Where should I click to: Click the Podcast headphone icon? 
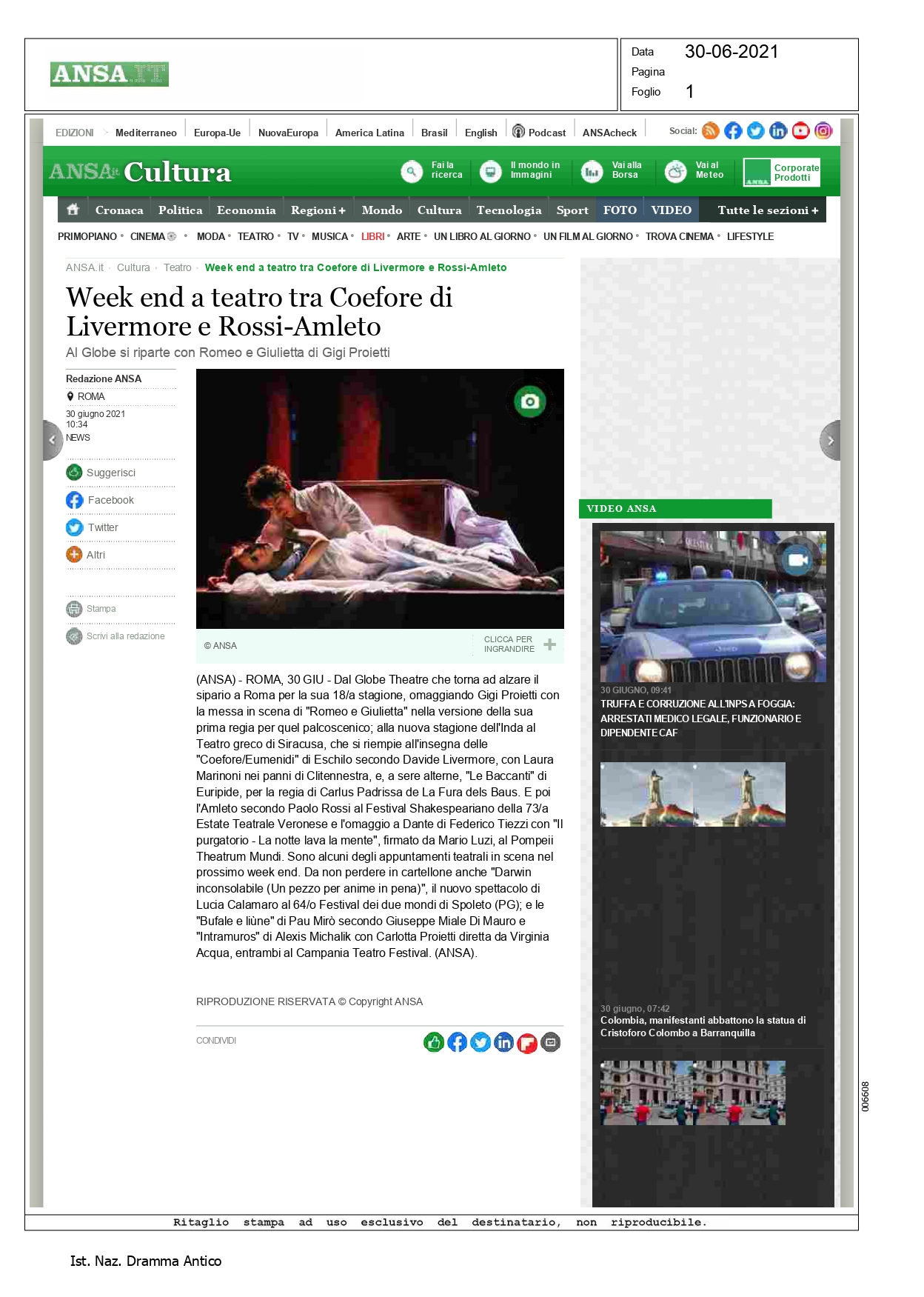pos(518,132)
